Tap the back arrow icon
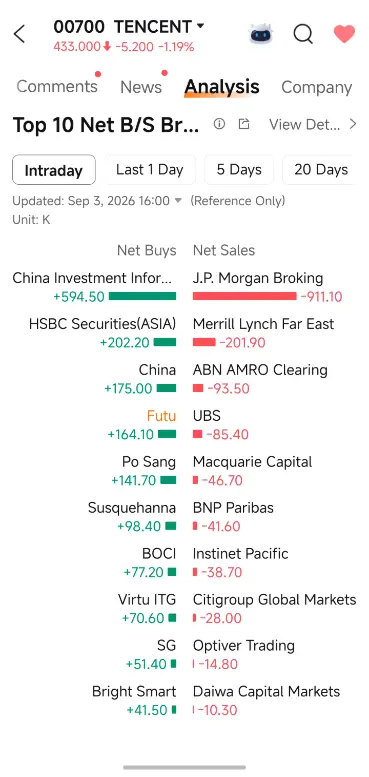The image size is (369, 777). pos(19,35)
